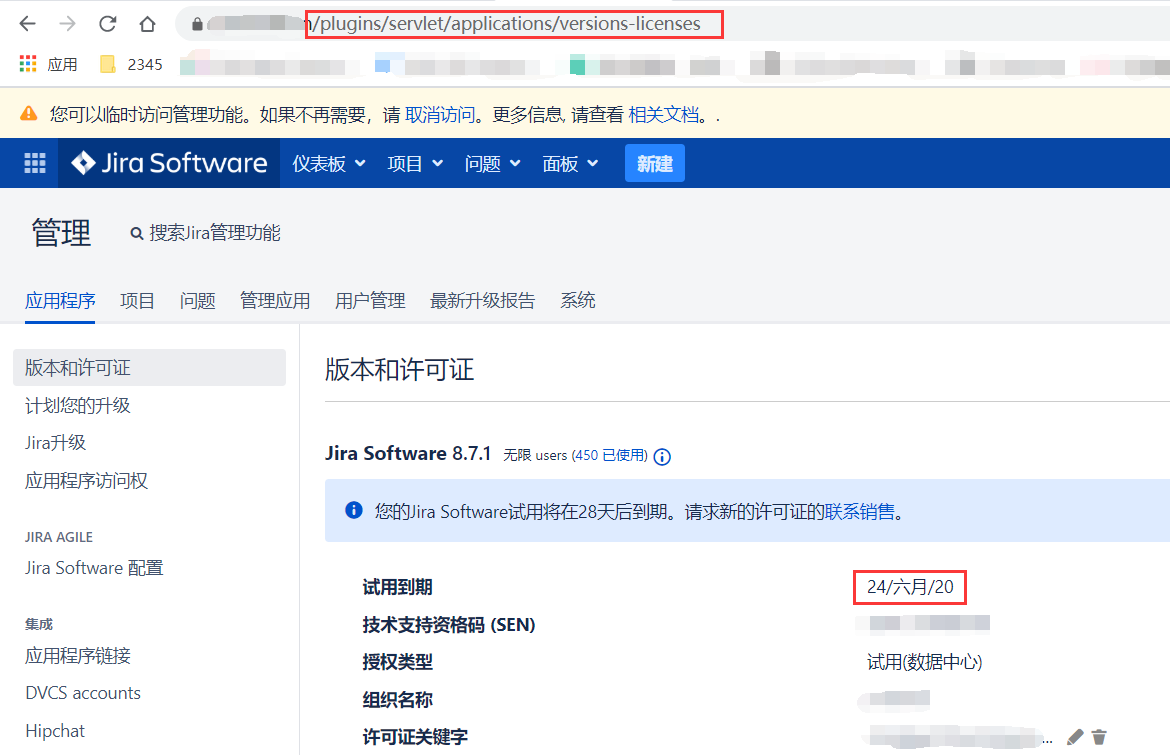Viewport: 1170px width, 755px height.
Task: Open the app switcher grid icon
Action: (34, 163)
